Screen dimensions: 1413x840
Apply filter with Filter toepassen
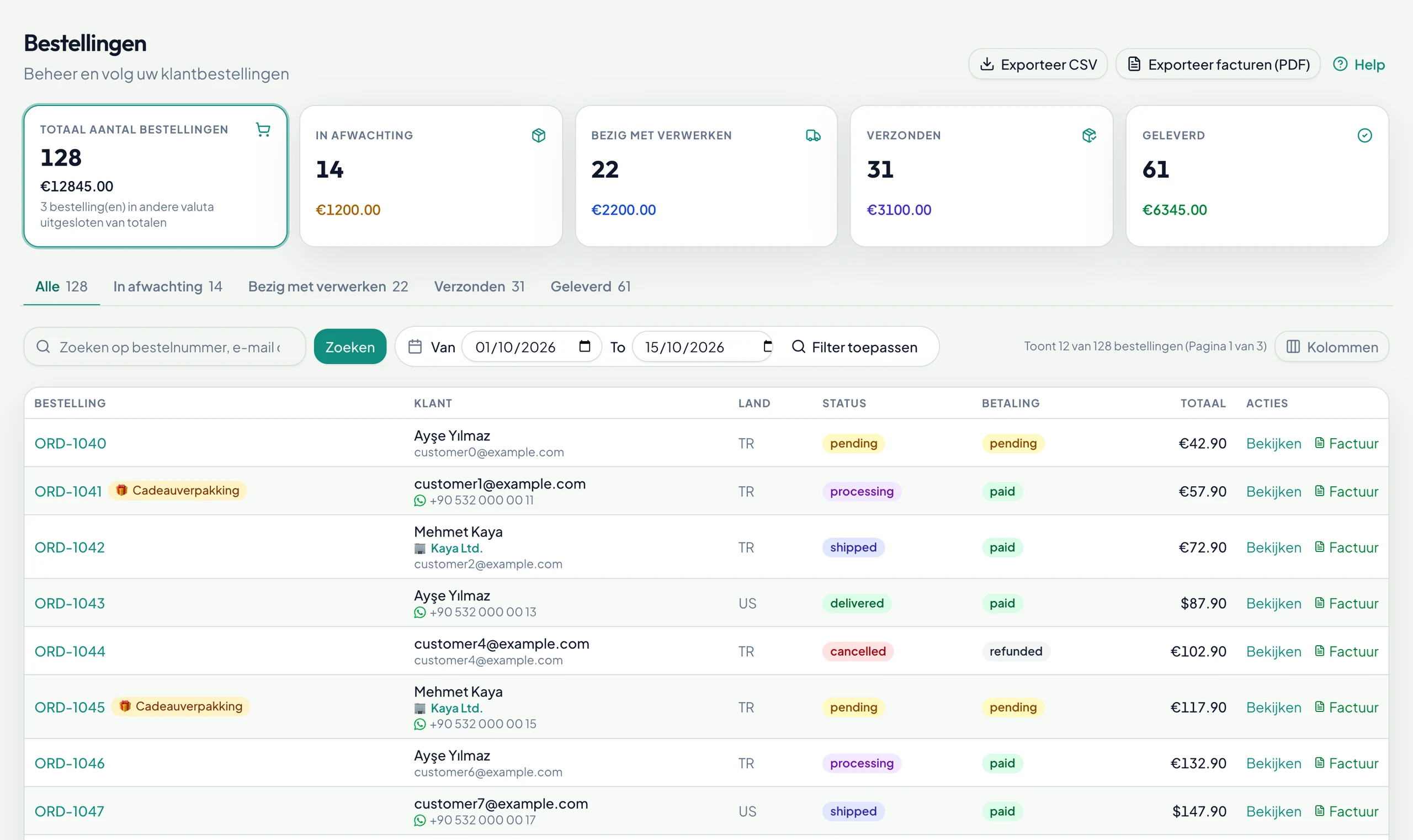(855, 347)
